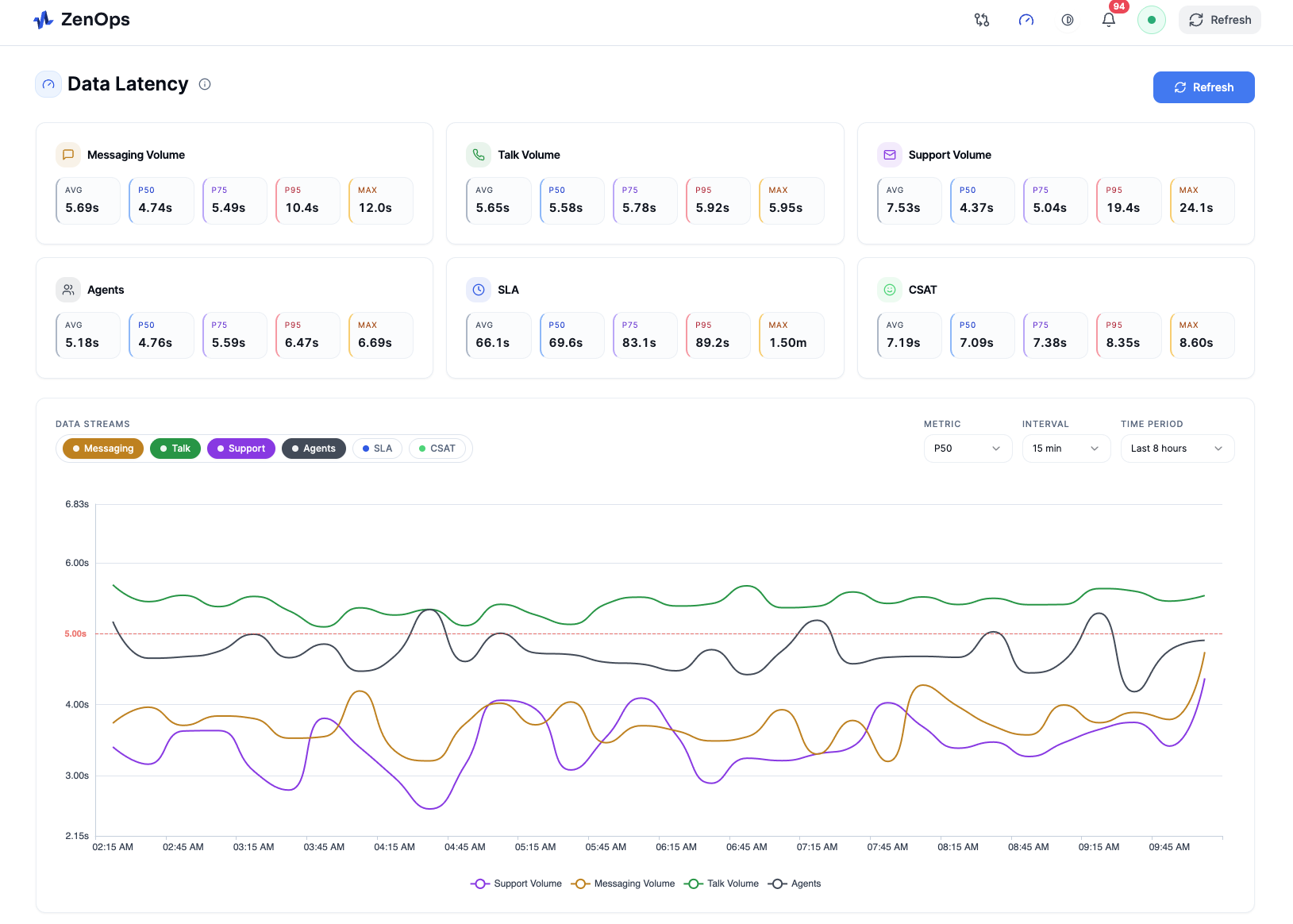This screenshot has height=924, width=1293.
Task: Click Talk Volume legend entry
Action: 722,884
